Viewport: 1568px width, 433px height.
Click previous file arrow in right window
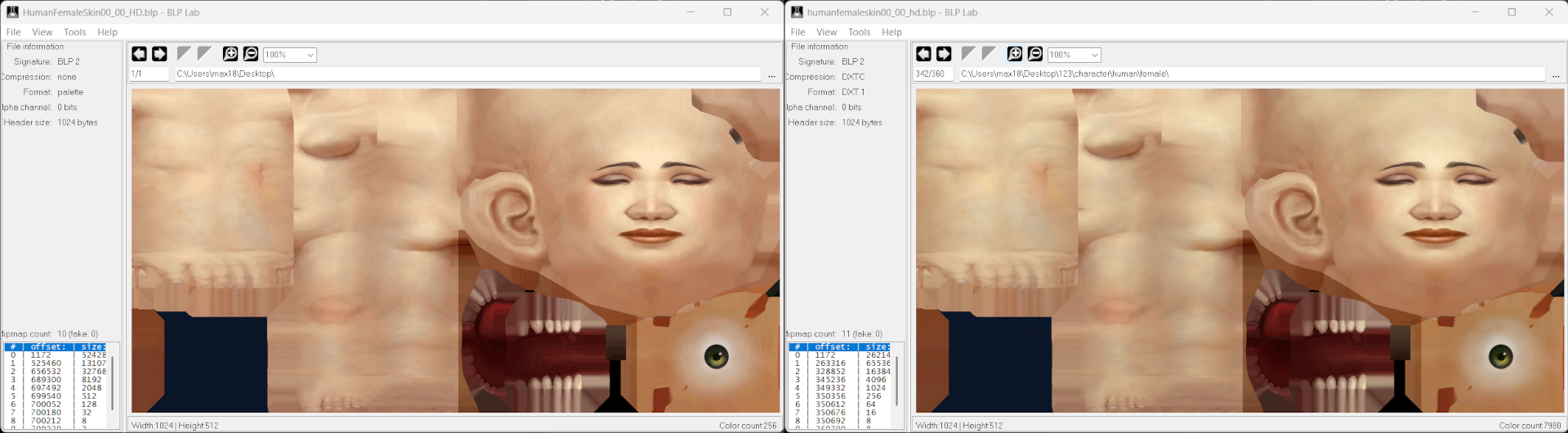923,54
